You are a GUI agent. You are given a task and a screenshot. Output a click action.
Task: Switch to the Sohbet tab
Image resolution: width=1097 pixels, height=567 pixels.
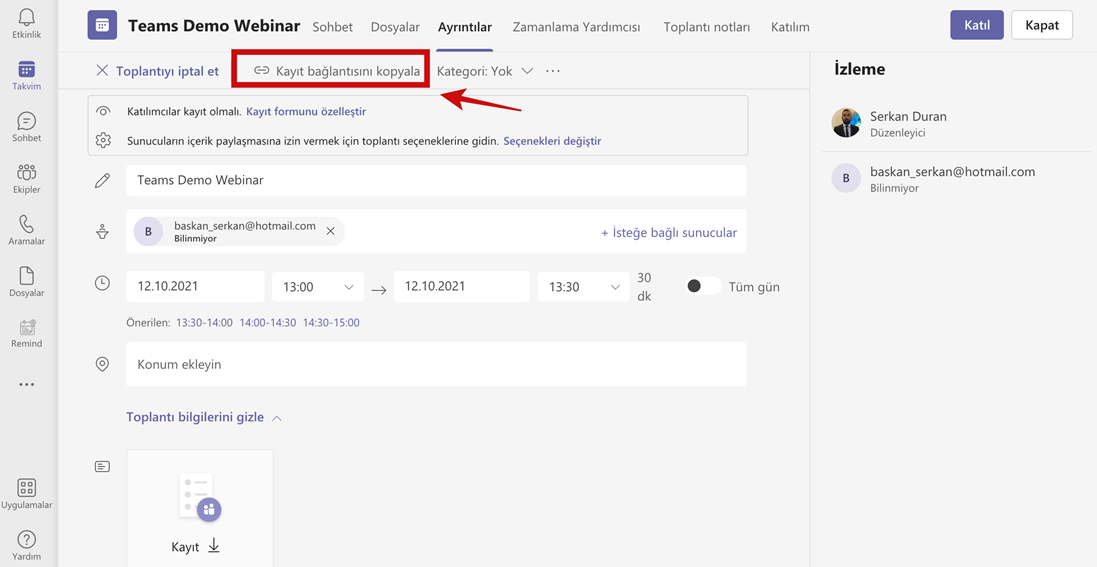[332, 27]
